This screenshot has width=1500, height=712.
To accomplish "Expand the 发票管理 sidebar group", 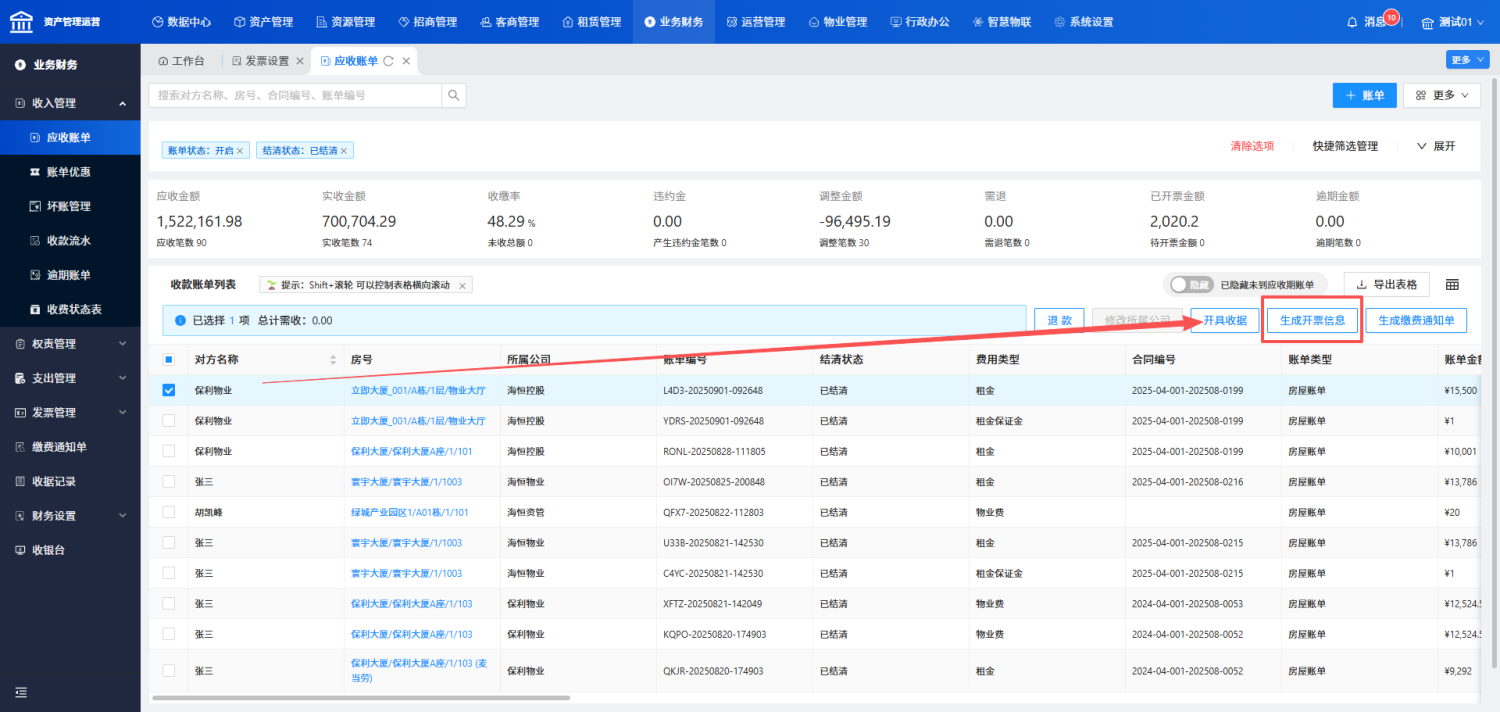I will coord(69,412).
